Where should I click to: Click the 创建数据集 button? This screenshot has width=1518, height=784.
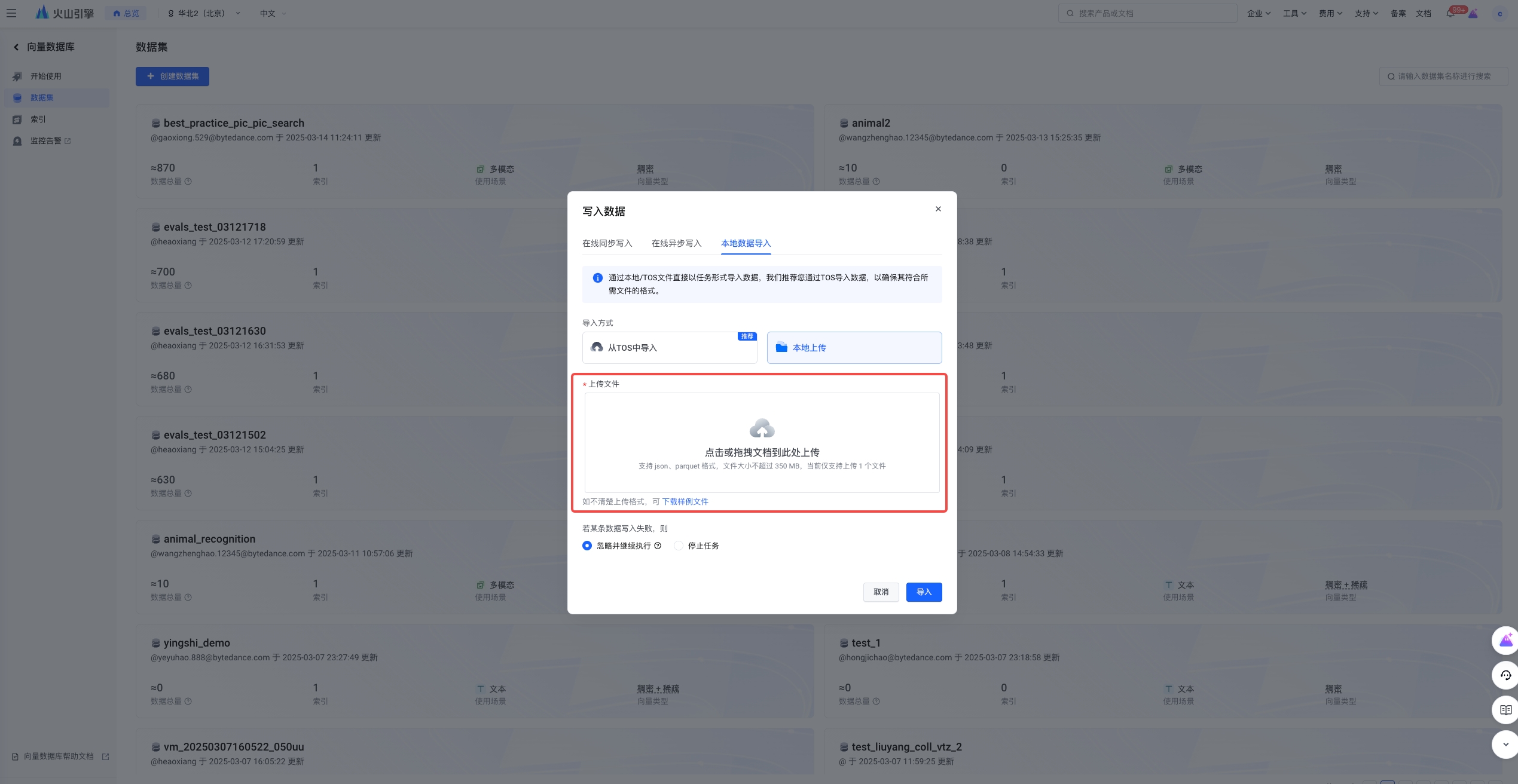pyautogui.click(x=172, y=76)
